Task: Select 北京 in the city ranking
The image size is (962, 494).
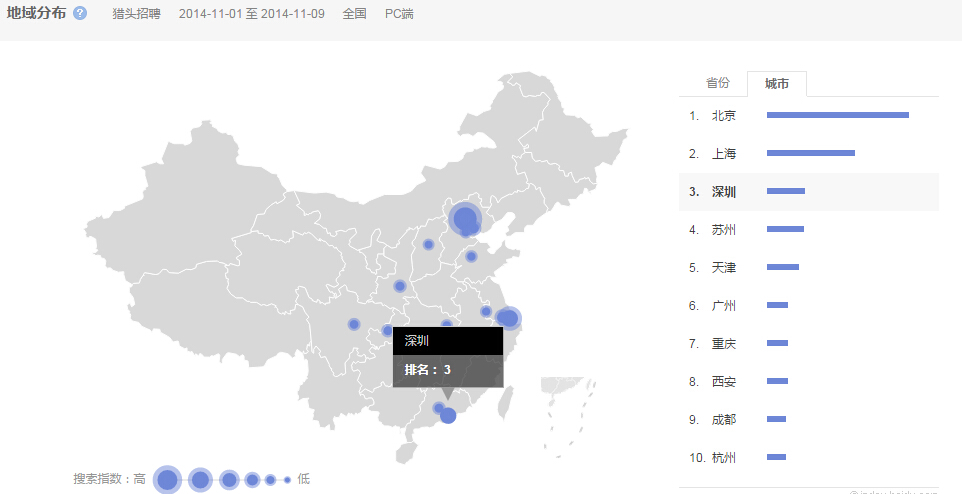Action: click(x=724, y=116)
